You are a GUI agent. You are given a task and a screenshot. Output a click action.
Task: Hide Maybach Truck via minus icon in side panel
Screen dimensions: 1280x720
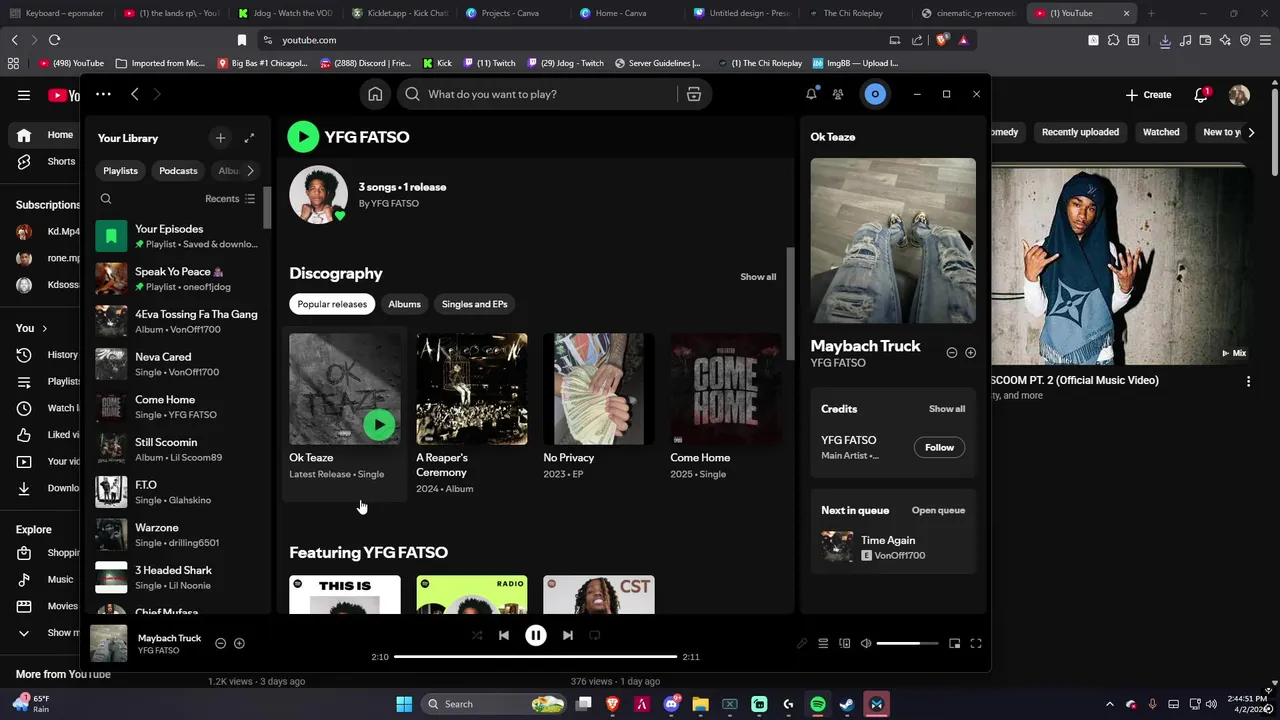(x=952, y=353)
